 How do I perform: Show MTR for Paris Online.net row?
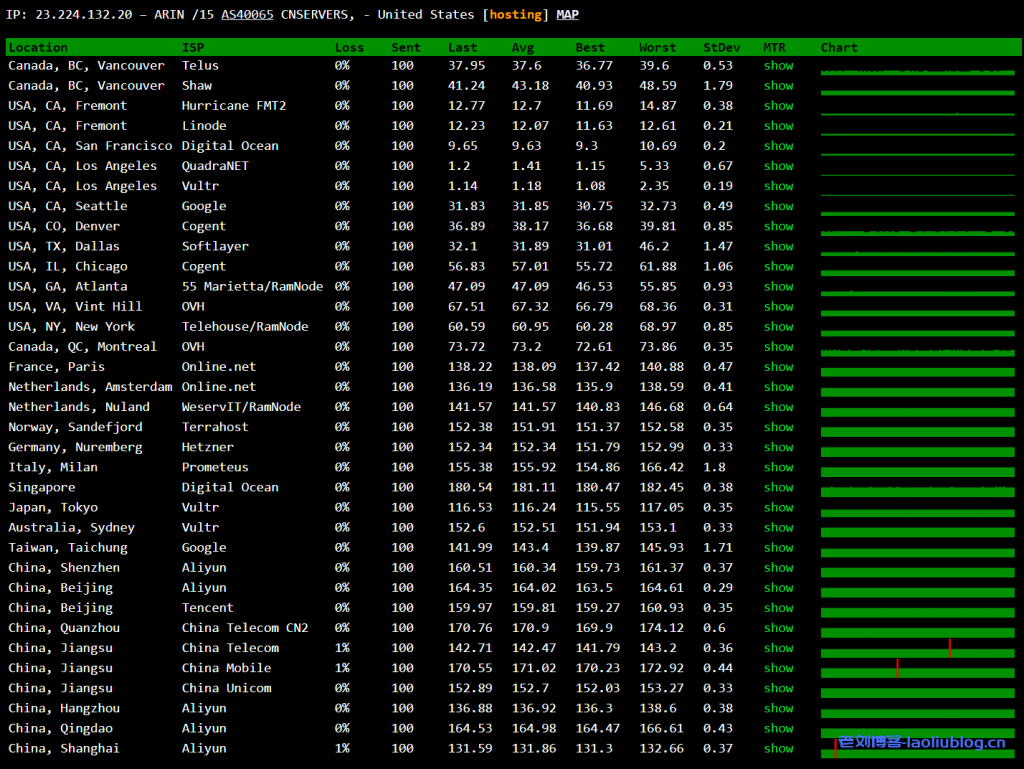(778, 367)
